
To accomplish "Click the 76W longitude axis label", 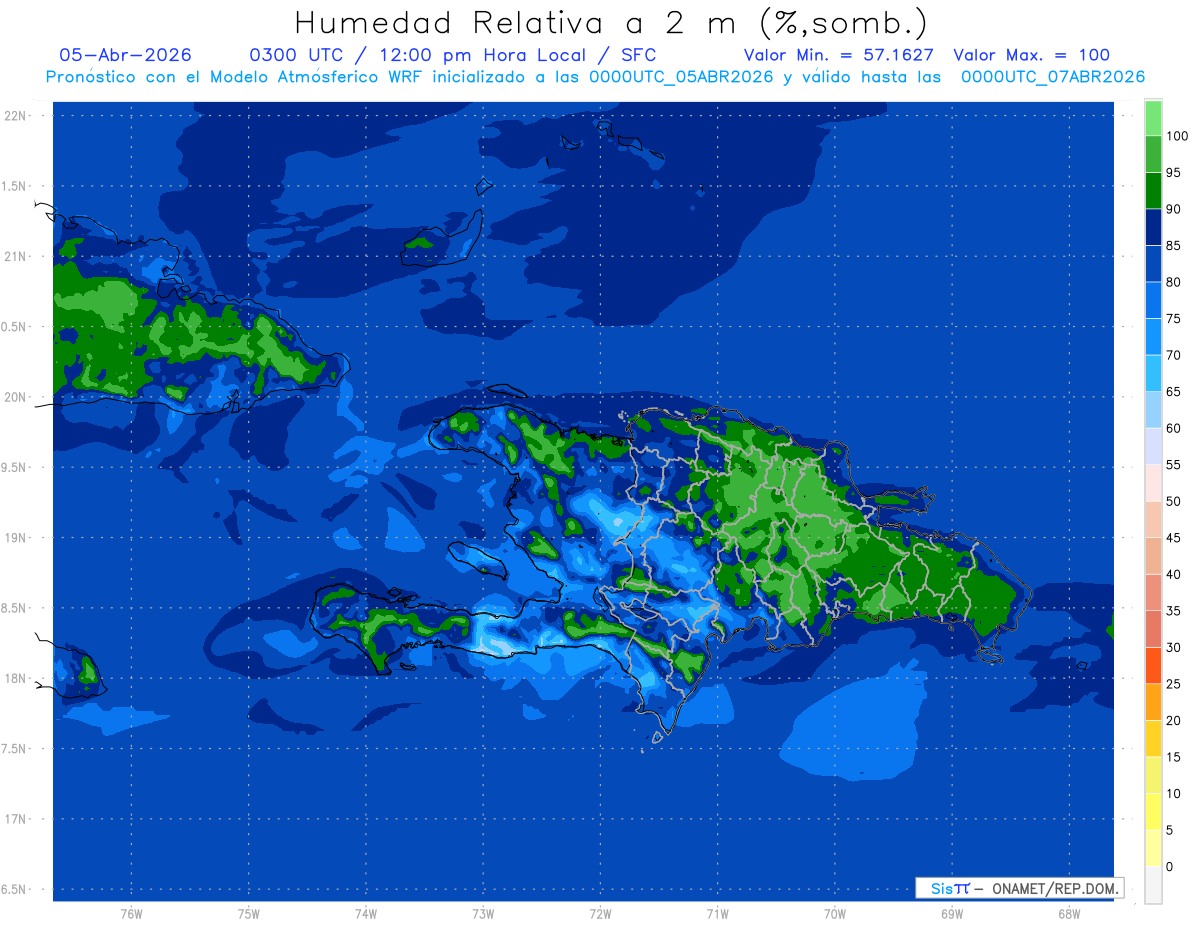I will coord(131,913).
